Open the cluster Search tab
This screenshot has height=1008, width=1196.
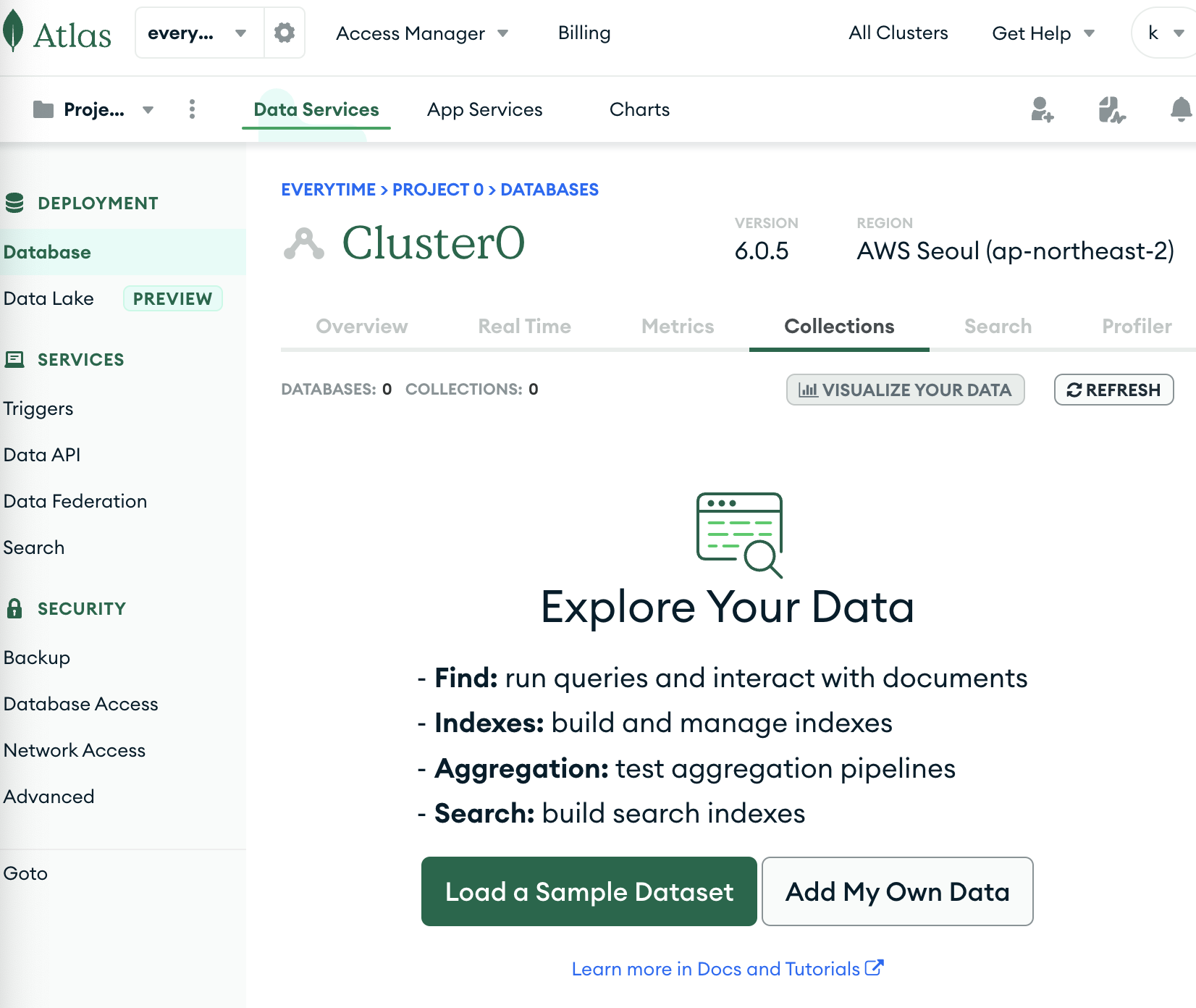click(998, 326)
